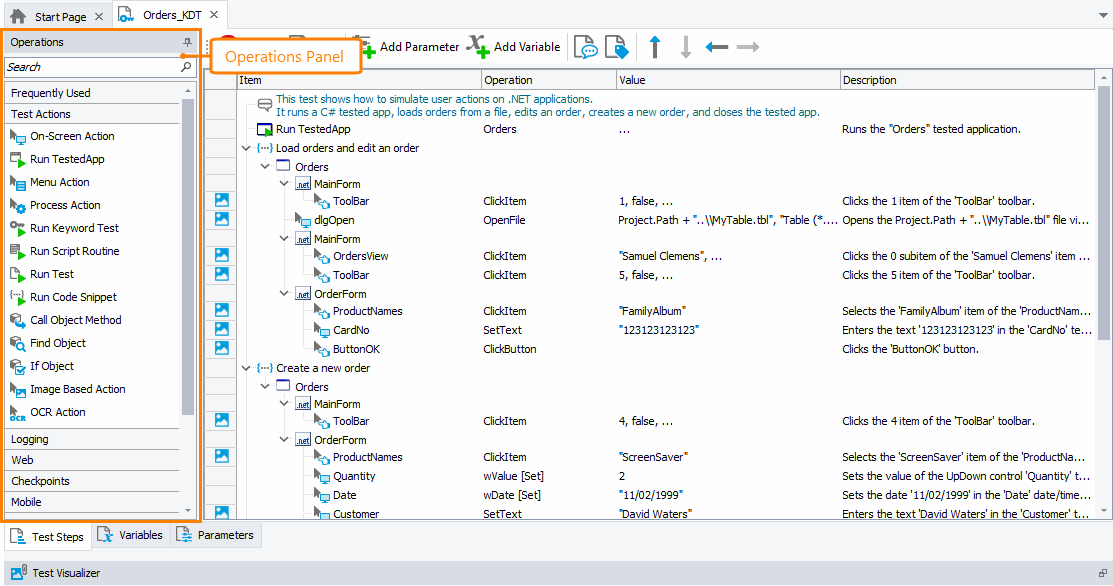1113x586 pixels.
Task: Select the OCR Action operation
Action: click(x=62, y=412)
